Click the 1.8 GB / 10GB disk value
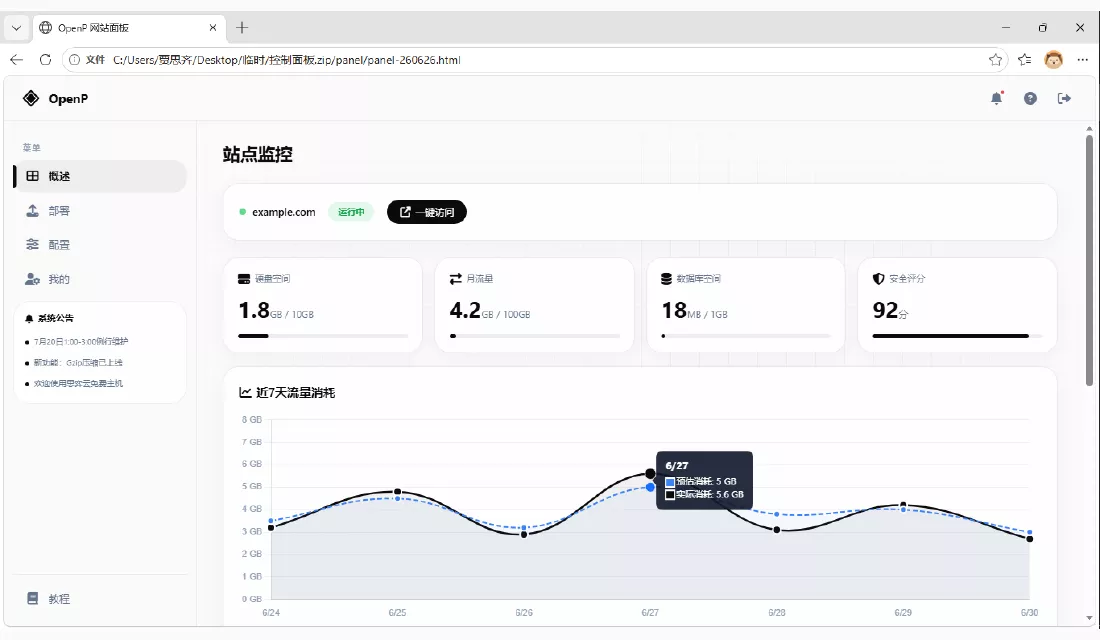Screen dimensions: 1100x640 click(276, 310)
